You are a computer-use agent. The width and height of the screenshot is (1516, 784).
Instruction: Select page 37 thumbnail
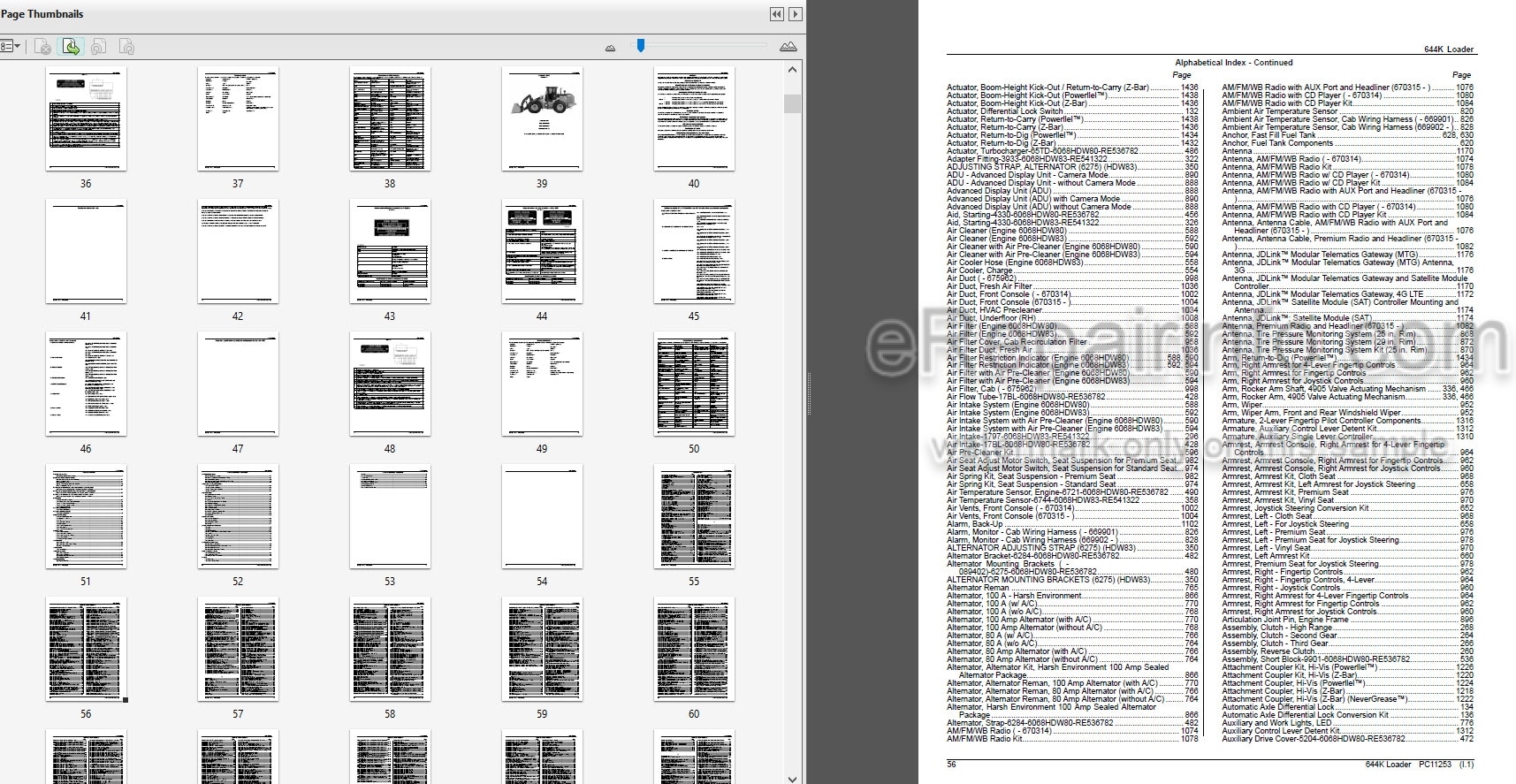[238, 119]
